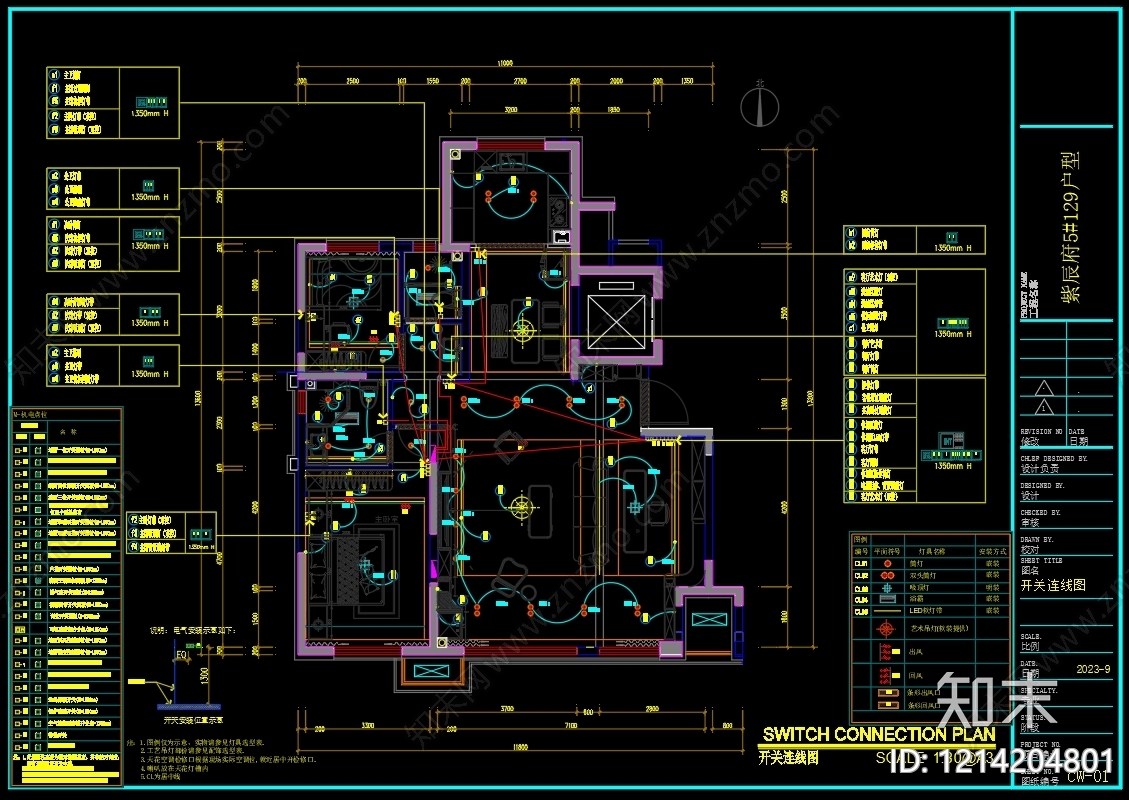Click the 出风 air outlet legend symbol
The image size is (1129, 800).
(888, 652)
